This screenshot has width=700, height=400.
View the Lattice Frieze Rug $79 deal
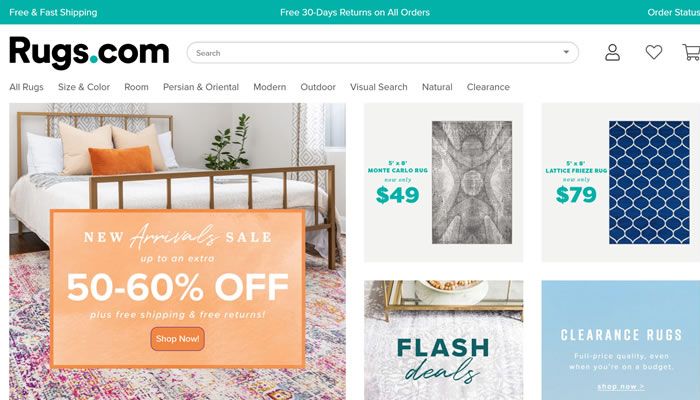tap(621, 183)
